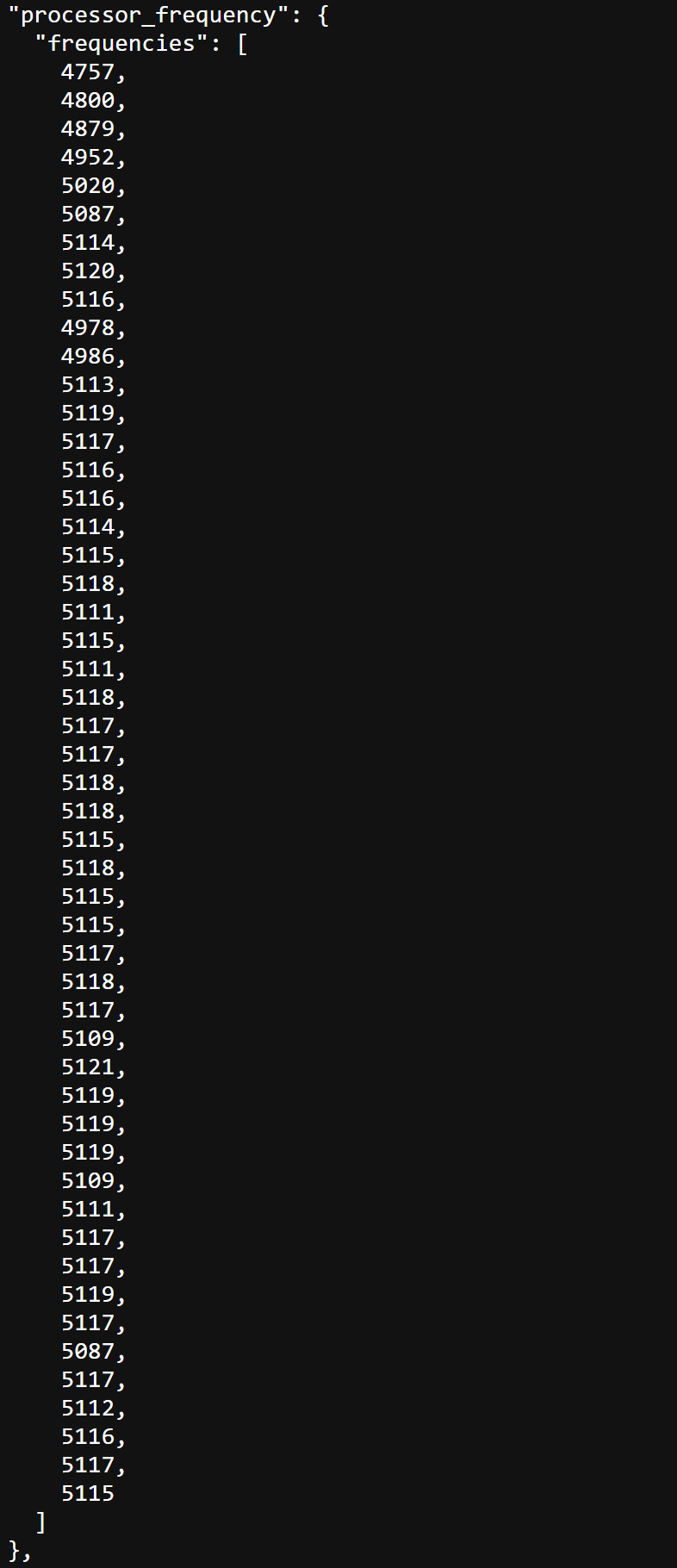The height and width of the screenshot is (1568, 677).
Task: Click the value 5121
Action: tap(88, 1067)
